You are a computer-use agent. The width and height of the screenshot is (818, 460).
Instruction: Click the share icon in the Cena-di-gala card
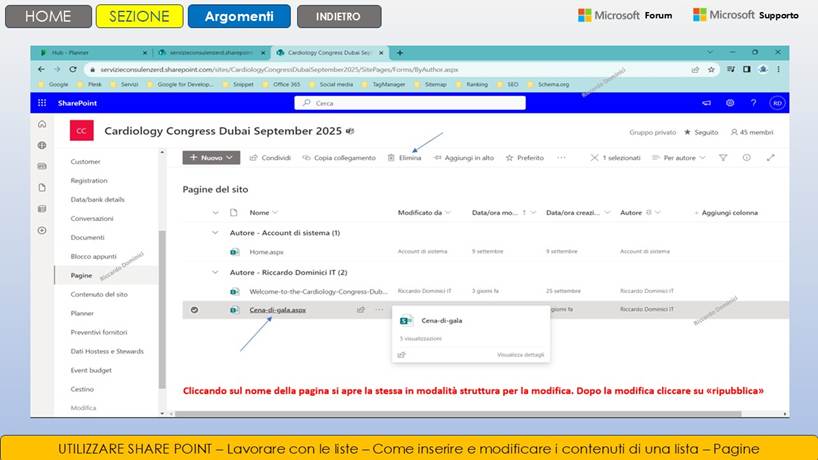click(x=402, y=355)
